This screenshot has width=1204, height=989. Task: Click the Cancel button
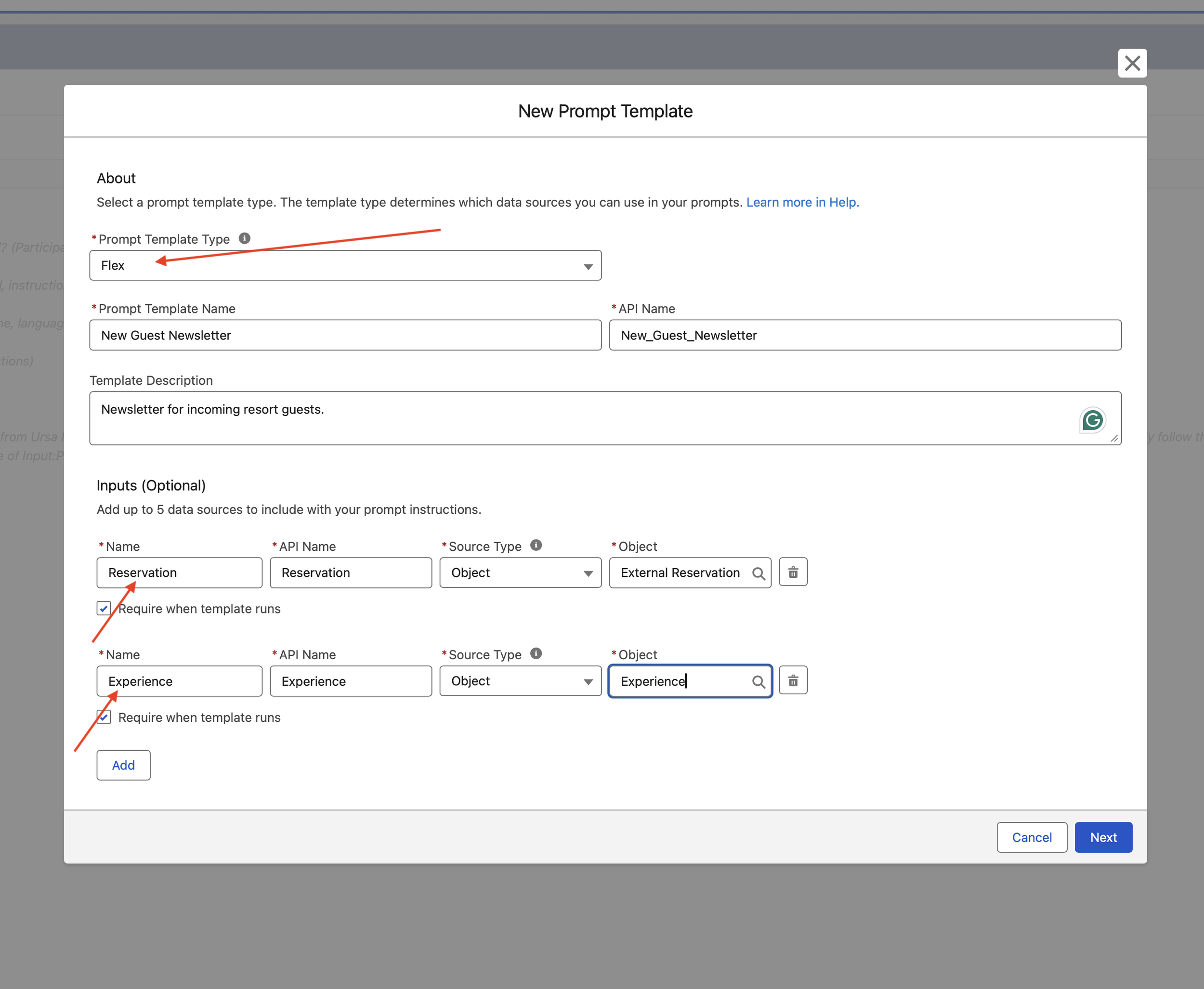click(x=1032, y=837)
